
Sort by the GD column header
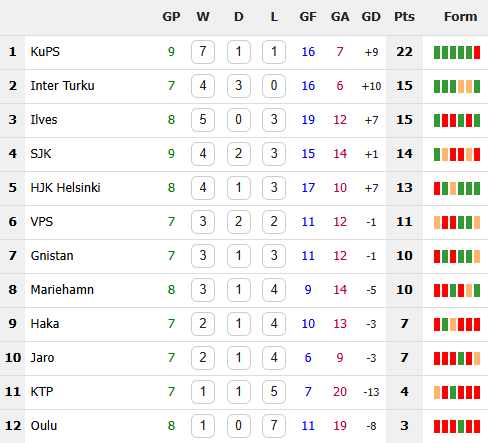point(371,17)
